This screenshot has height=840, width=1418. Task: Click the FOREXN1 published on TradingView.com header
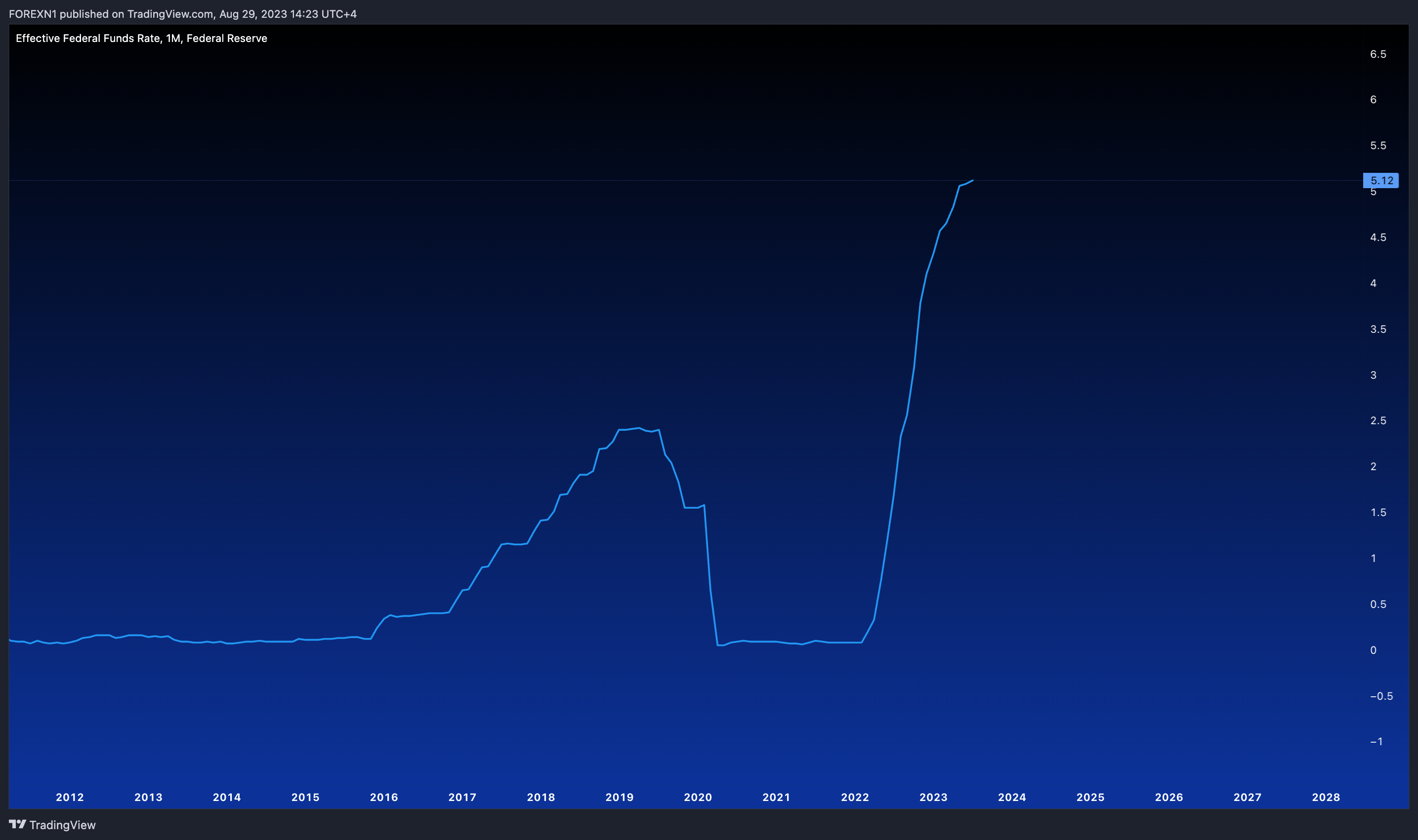click(183, 14)
